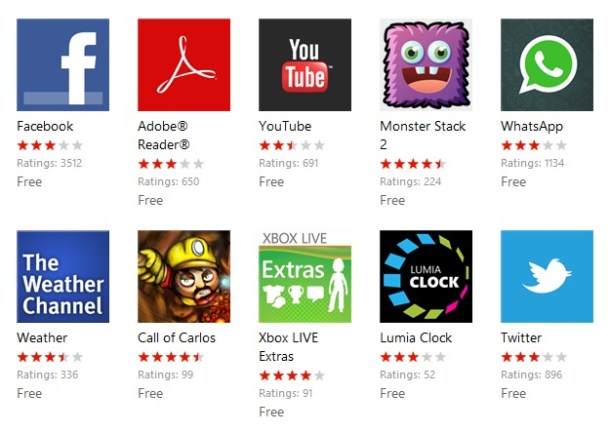
Task: Click the Facebook title link
Action: click(x=45, y=126)
